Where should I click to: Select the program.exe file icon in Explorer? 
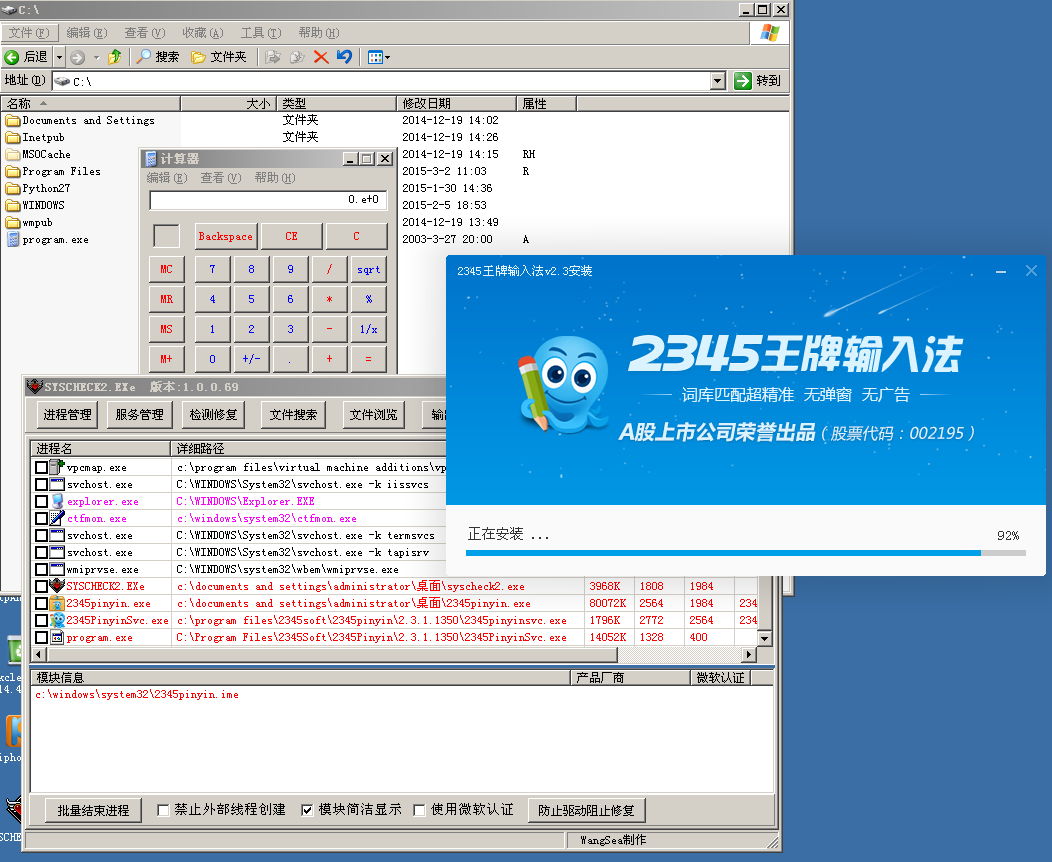(13, 239)
